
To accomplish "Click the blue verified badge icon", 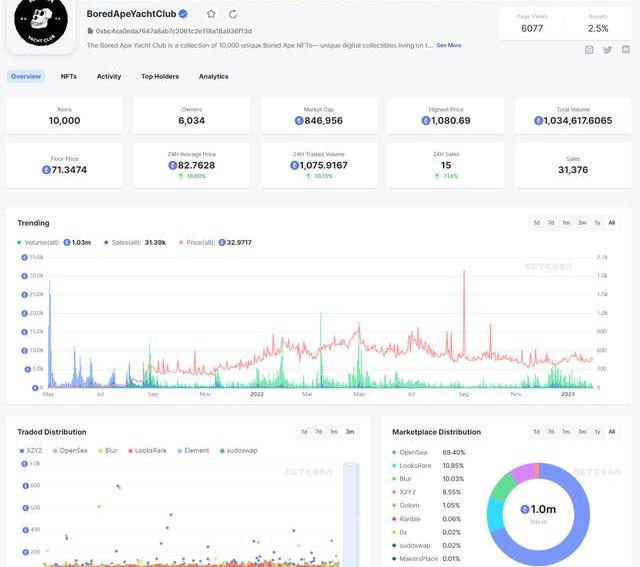I will point(183,14).
